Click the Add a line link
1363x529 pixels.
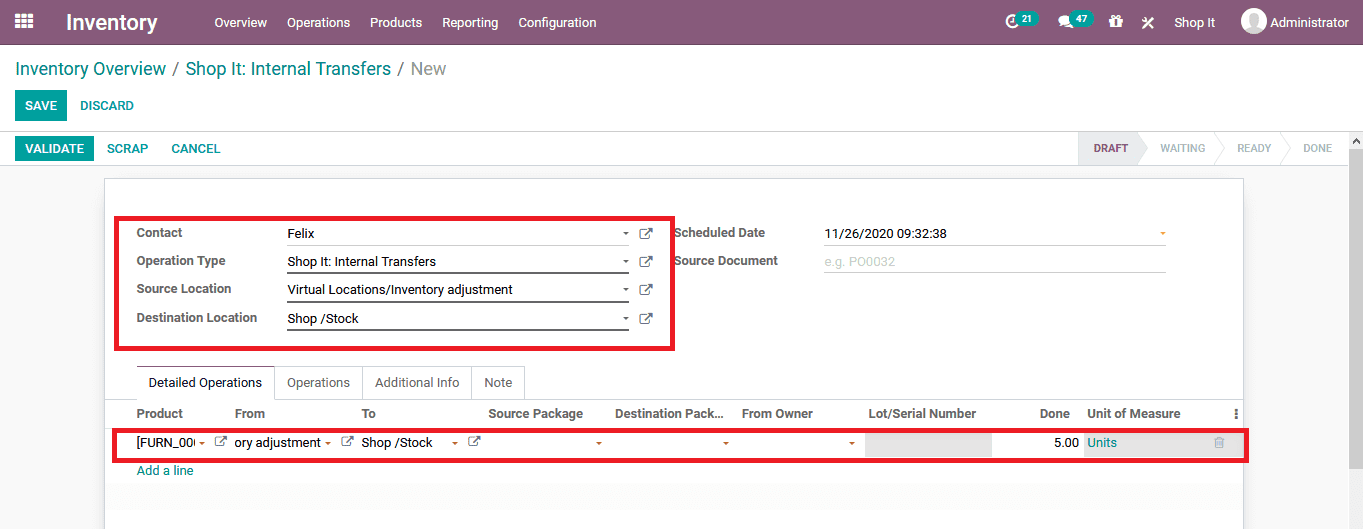tap(165, 471)
